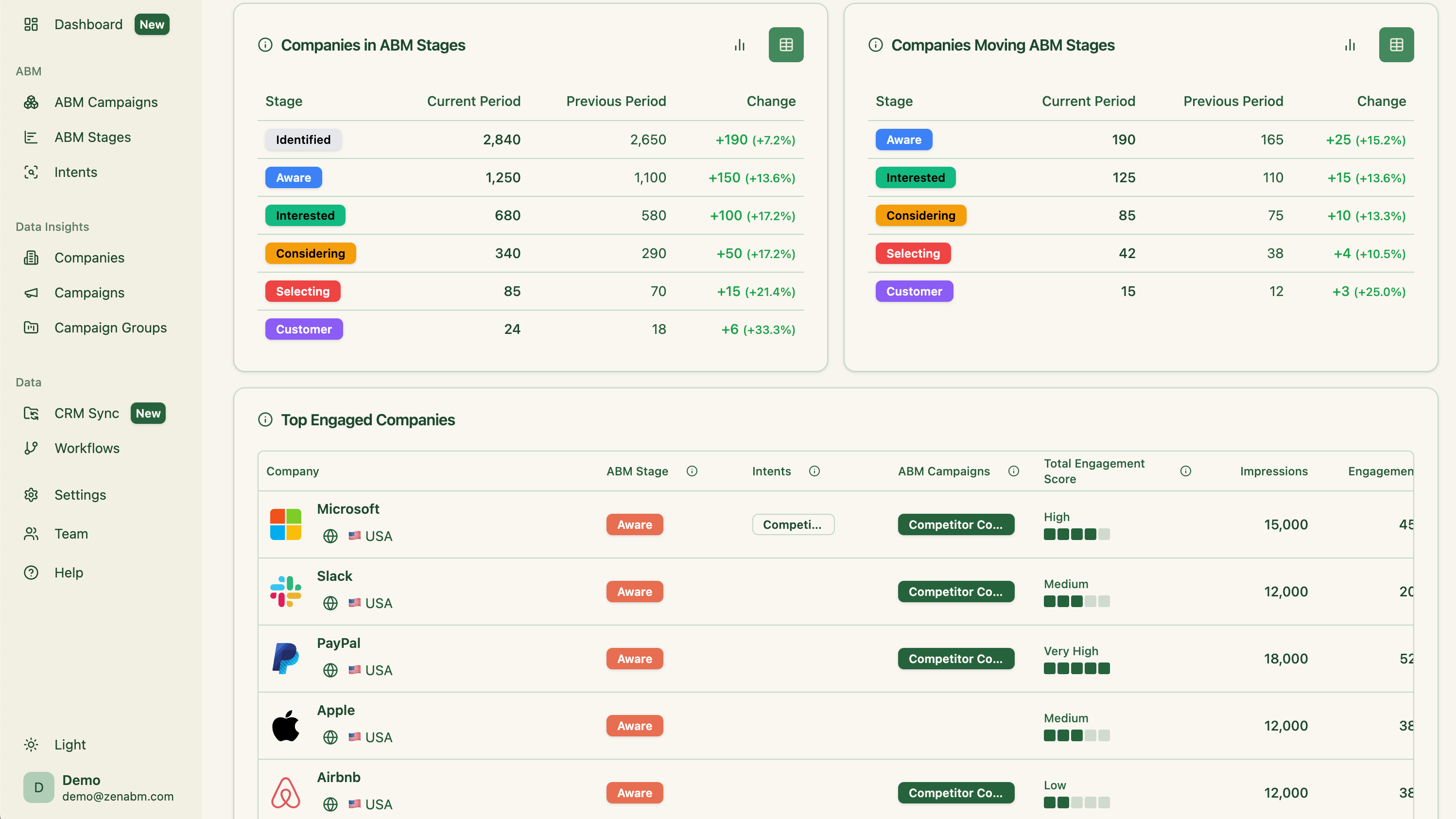Click the PayPal logo
The width and height of the screenshot is (1456, 819).
click(285, 659)
